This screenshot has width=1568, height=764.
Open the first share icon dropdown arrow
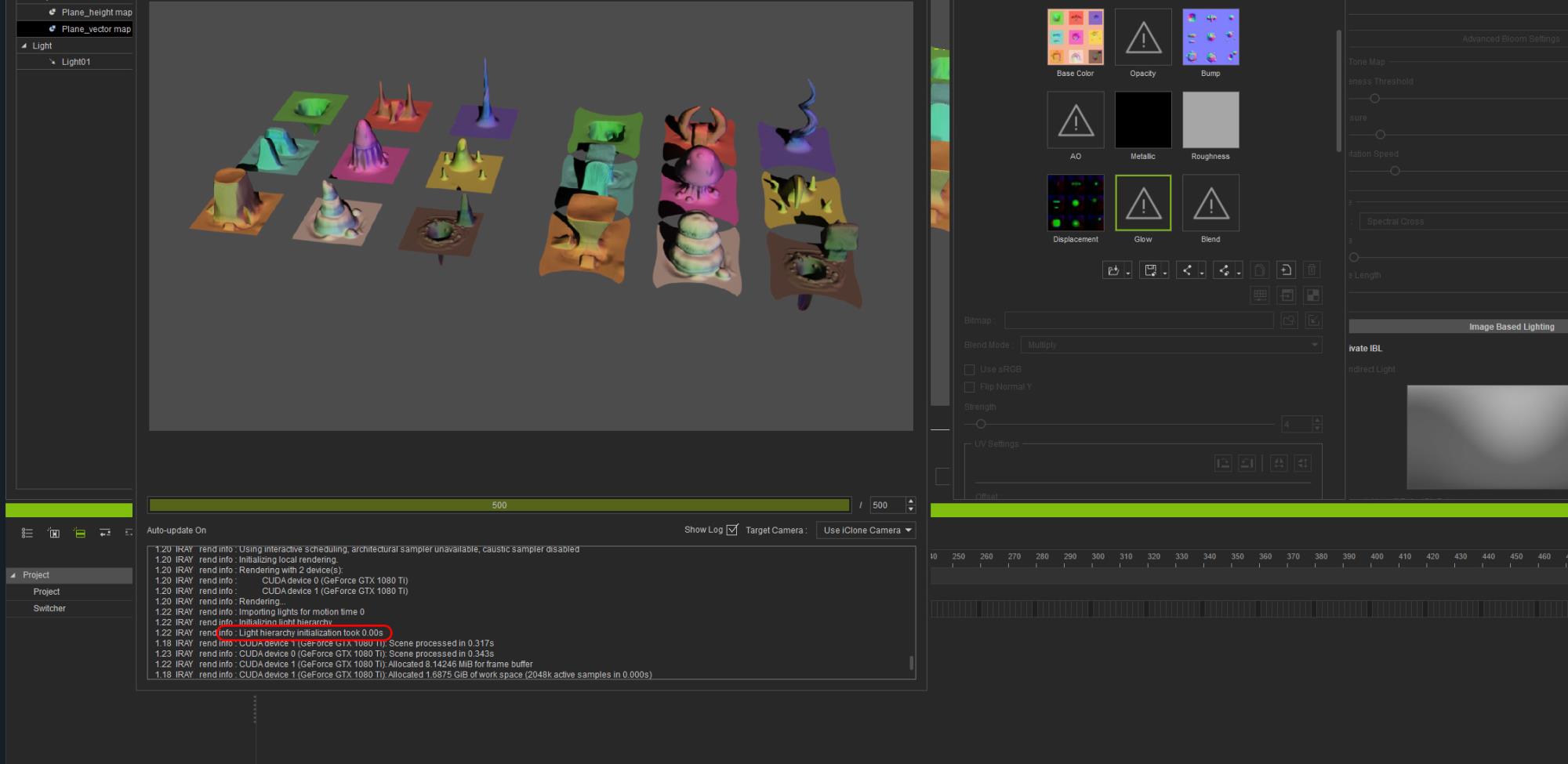click(x=1202, y=273)
